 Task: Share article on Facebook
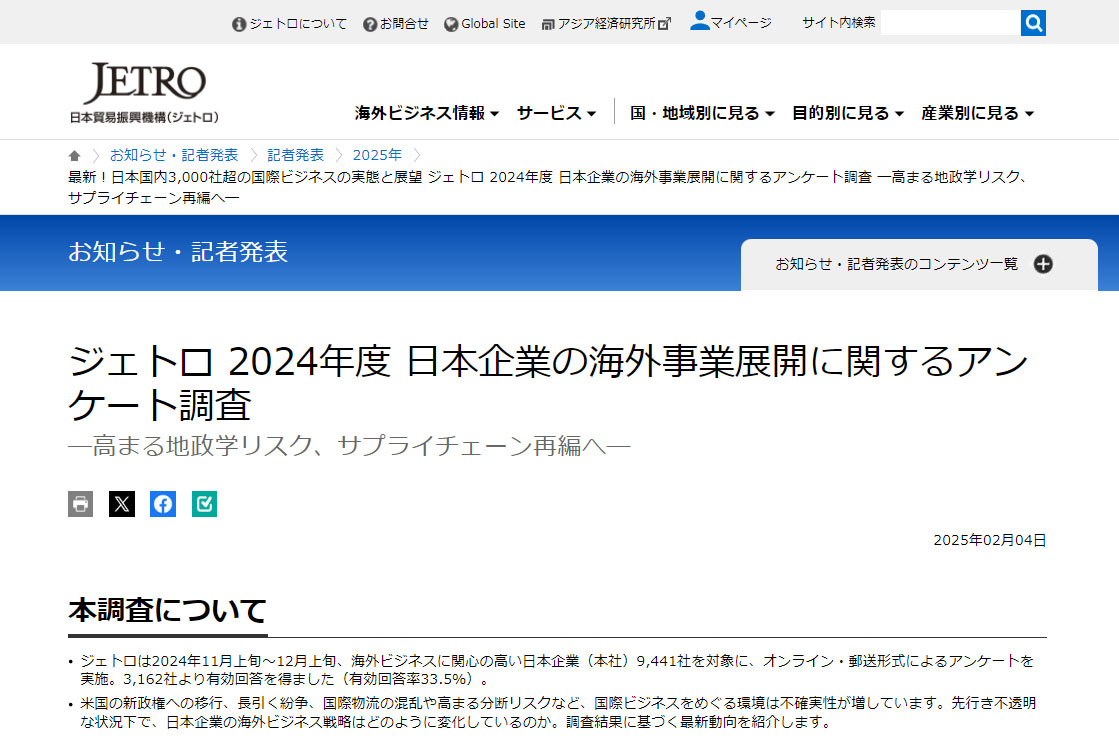coord(163,504)
